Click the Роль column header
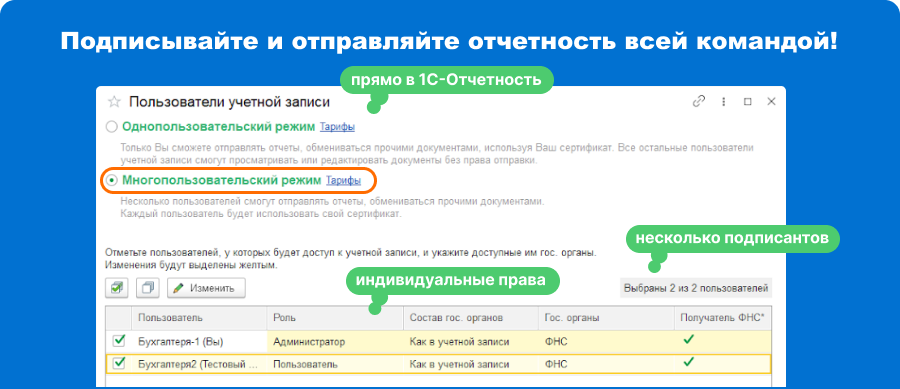The image size is (900, 389). click(x=335, y=317)
